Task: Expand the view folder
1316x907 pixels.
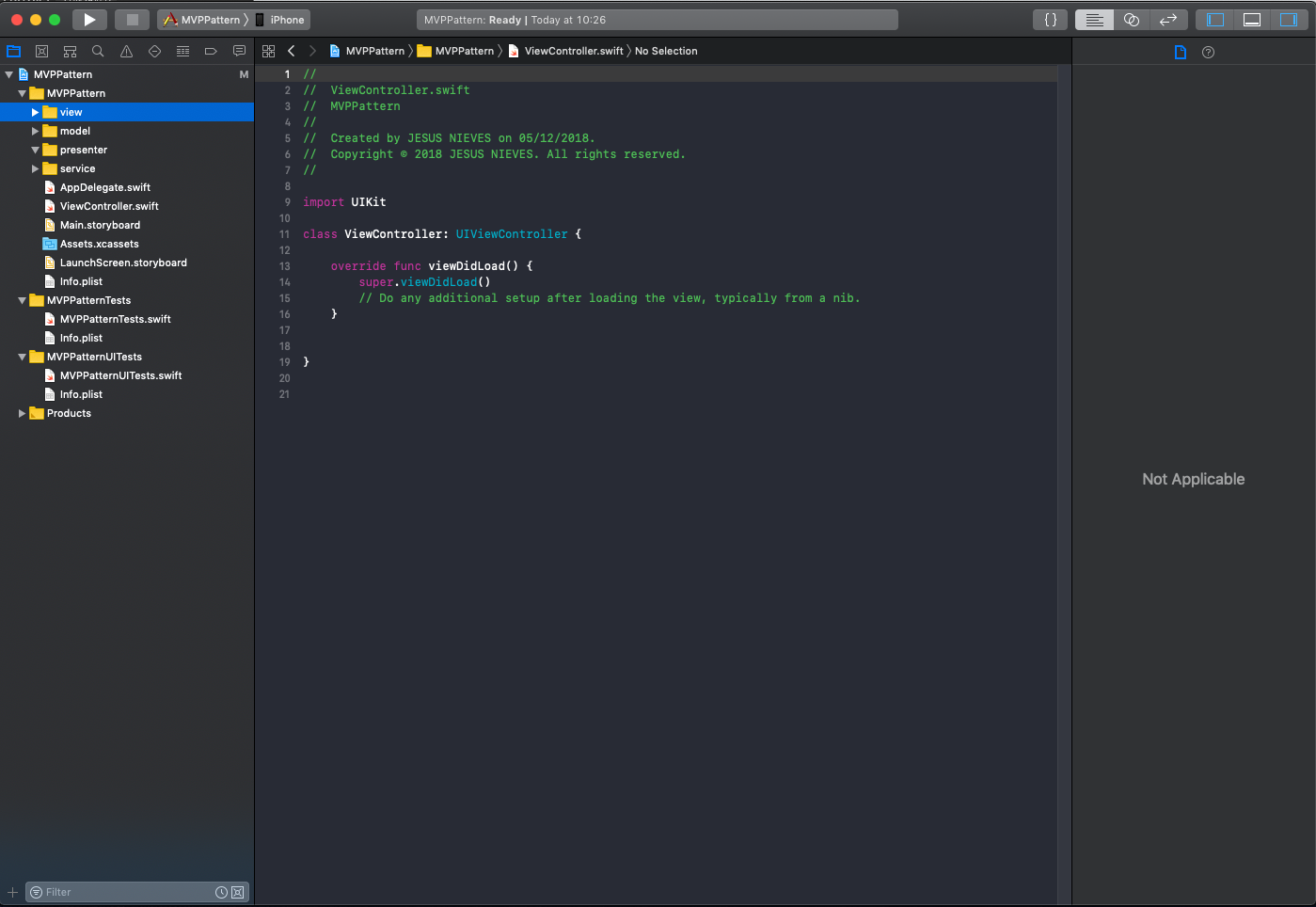Action: tap(35, 112)
